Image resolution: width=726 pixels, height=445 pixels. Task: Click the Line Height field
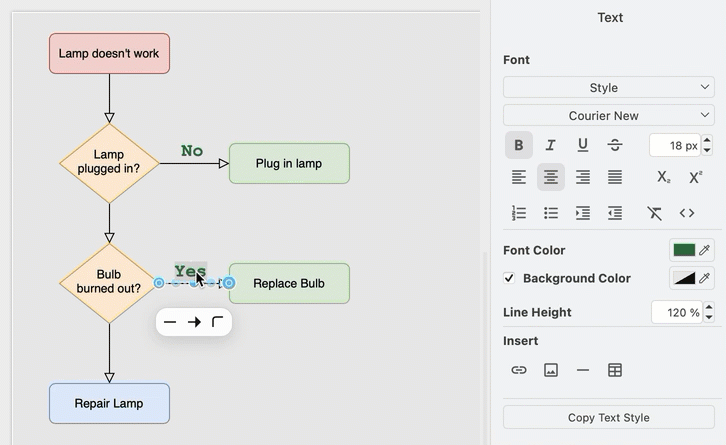tap(677, 312)
